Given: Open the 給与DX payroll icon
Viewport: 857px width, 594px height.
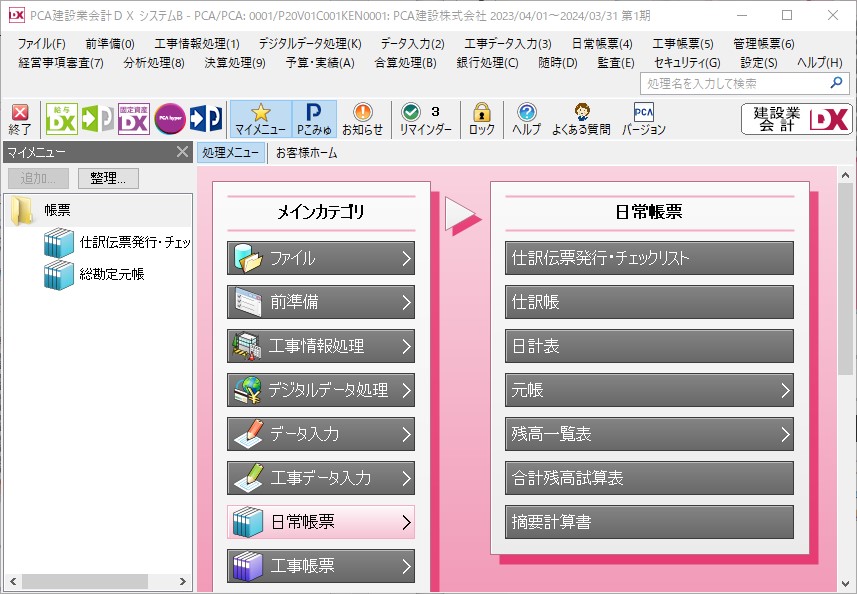Looking at the screenshot, I should [x=61, y=119].
